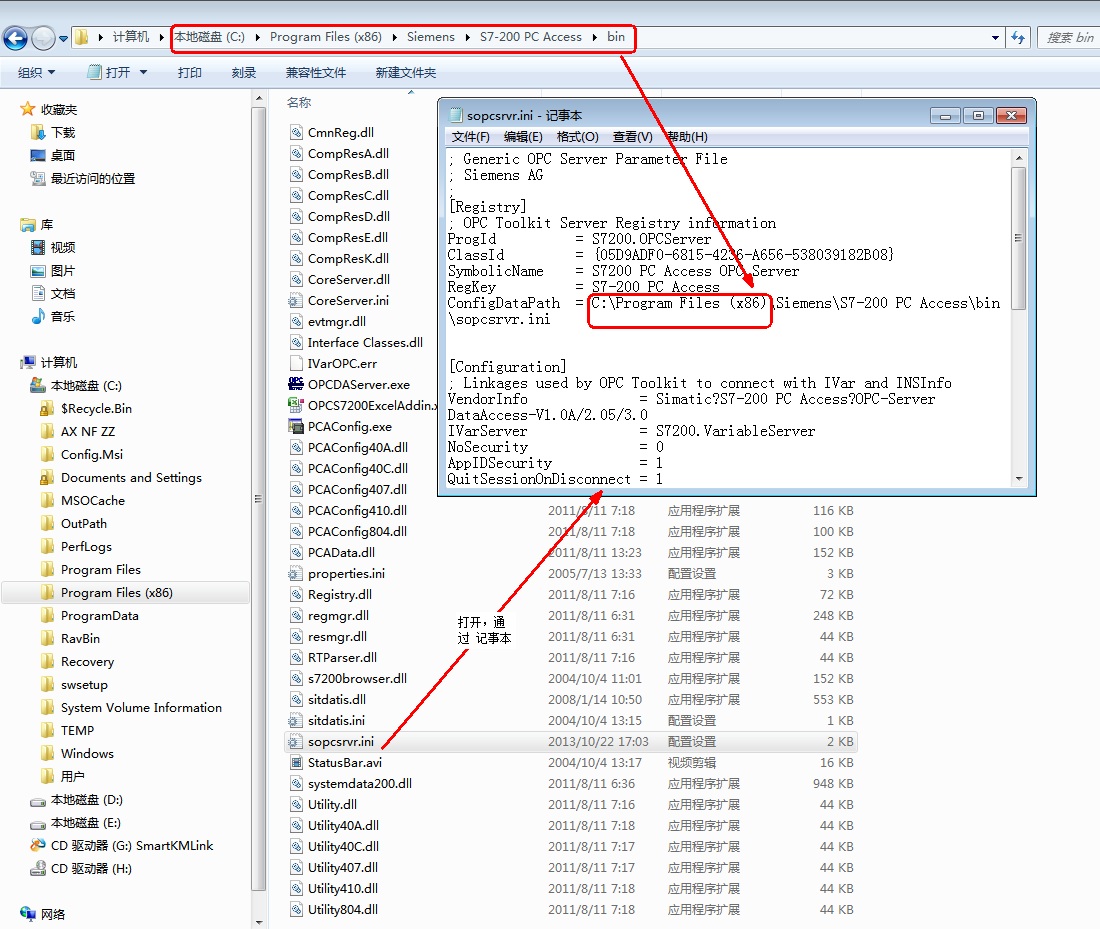Open the 组织 toolbar menu
The width and height of the screenshot is (1100, 929).
pos(36,72)
